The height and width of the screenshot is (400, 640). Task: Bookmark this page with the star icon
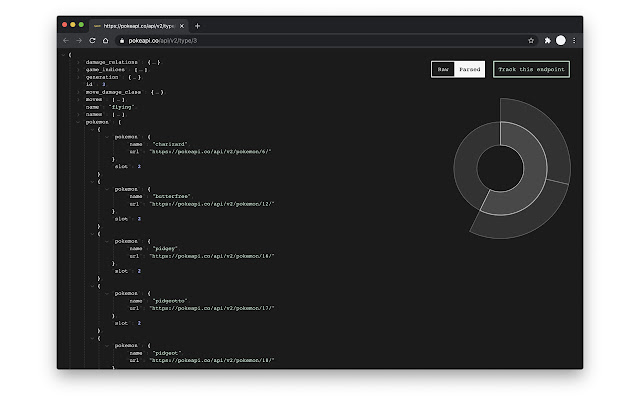click(531, 40)
